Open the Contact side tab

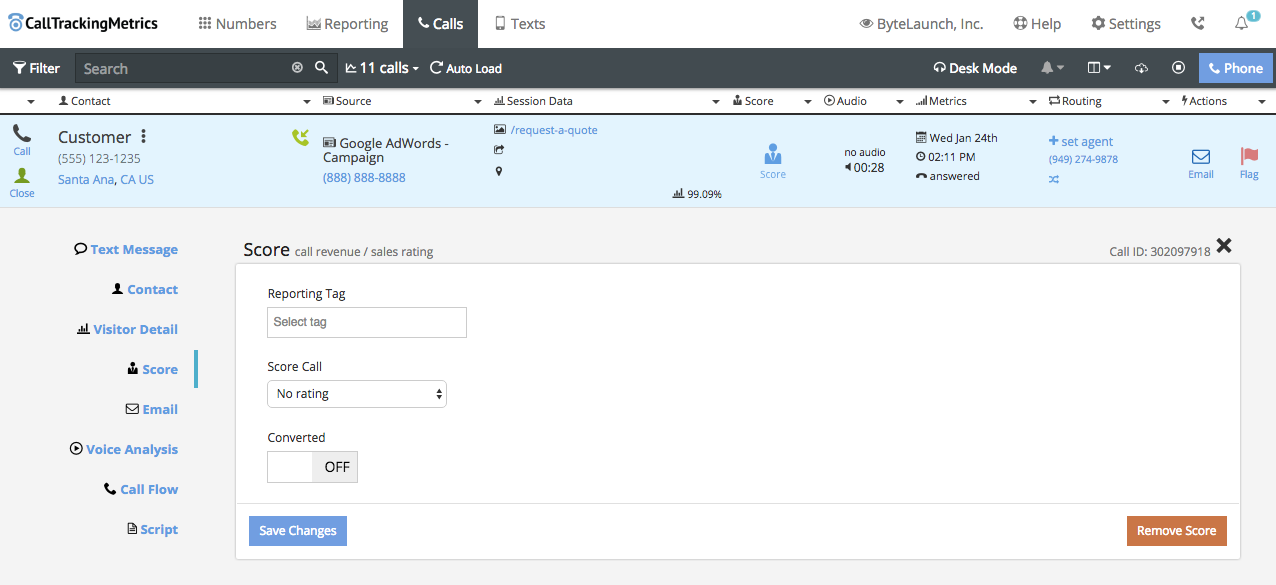[145, 290]
